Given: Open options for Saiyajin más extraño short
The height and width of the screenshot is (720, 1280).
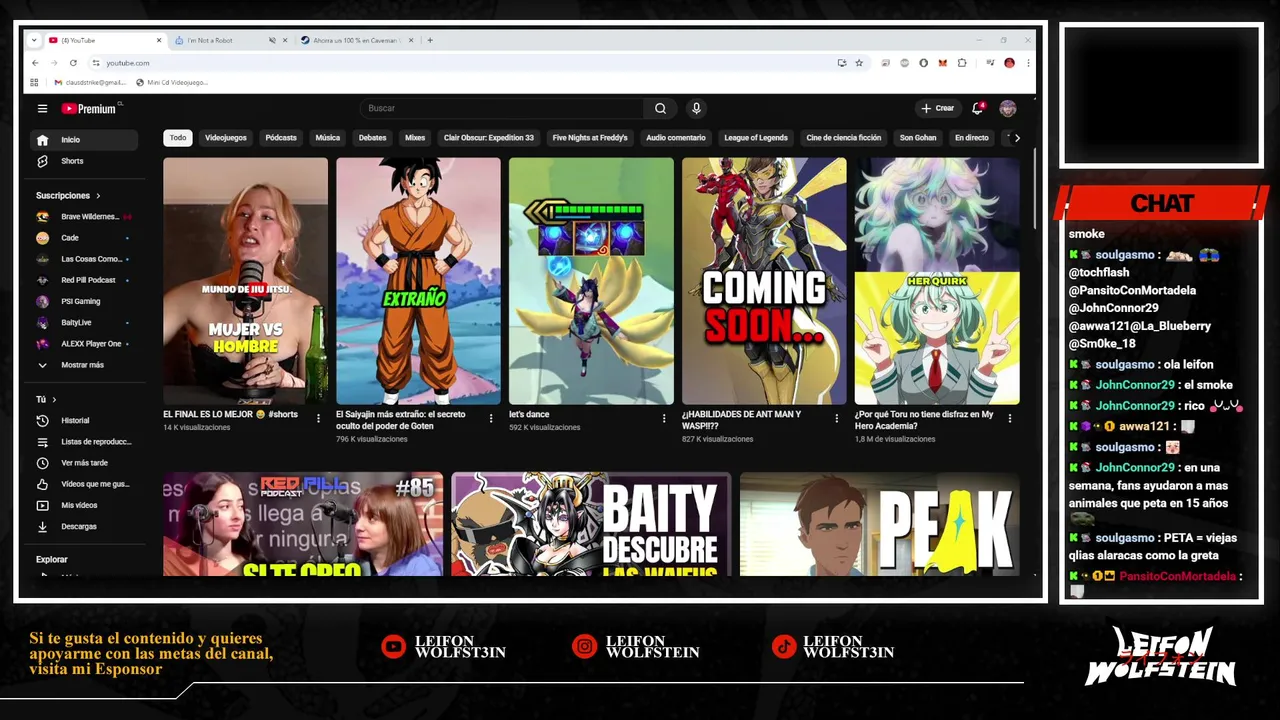Looking at the screenshot, I should tap(491, 419).
